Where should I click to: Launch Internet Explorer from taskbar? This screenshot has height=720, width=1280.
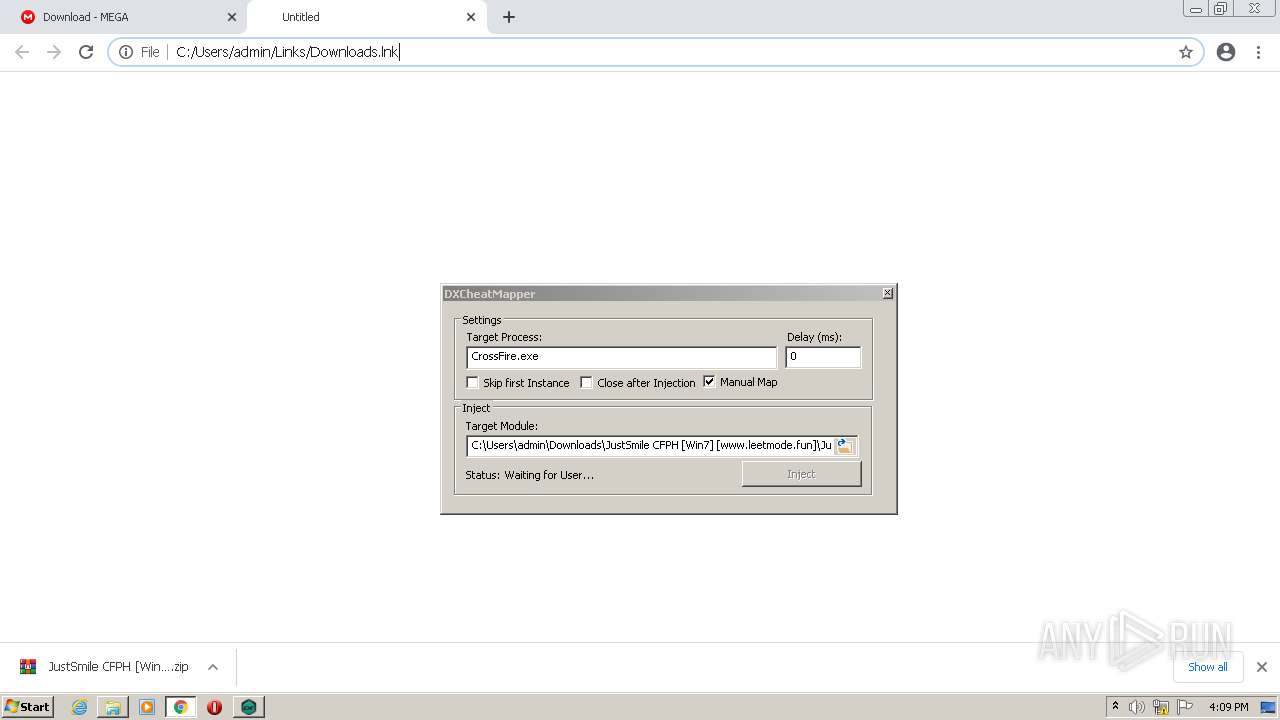pyautogui.click(x=79, y=707)
